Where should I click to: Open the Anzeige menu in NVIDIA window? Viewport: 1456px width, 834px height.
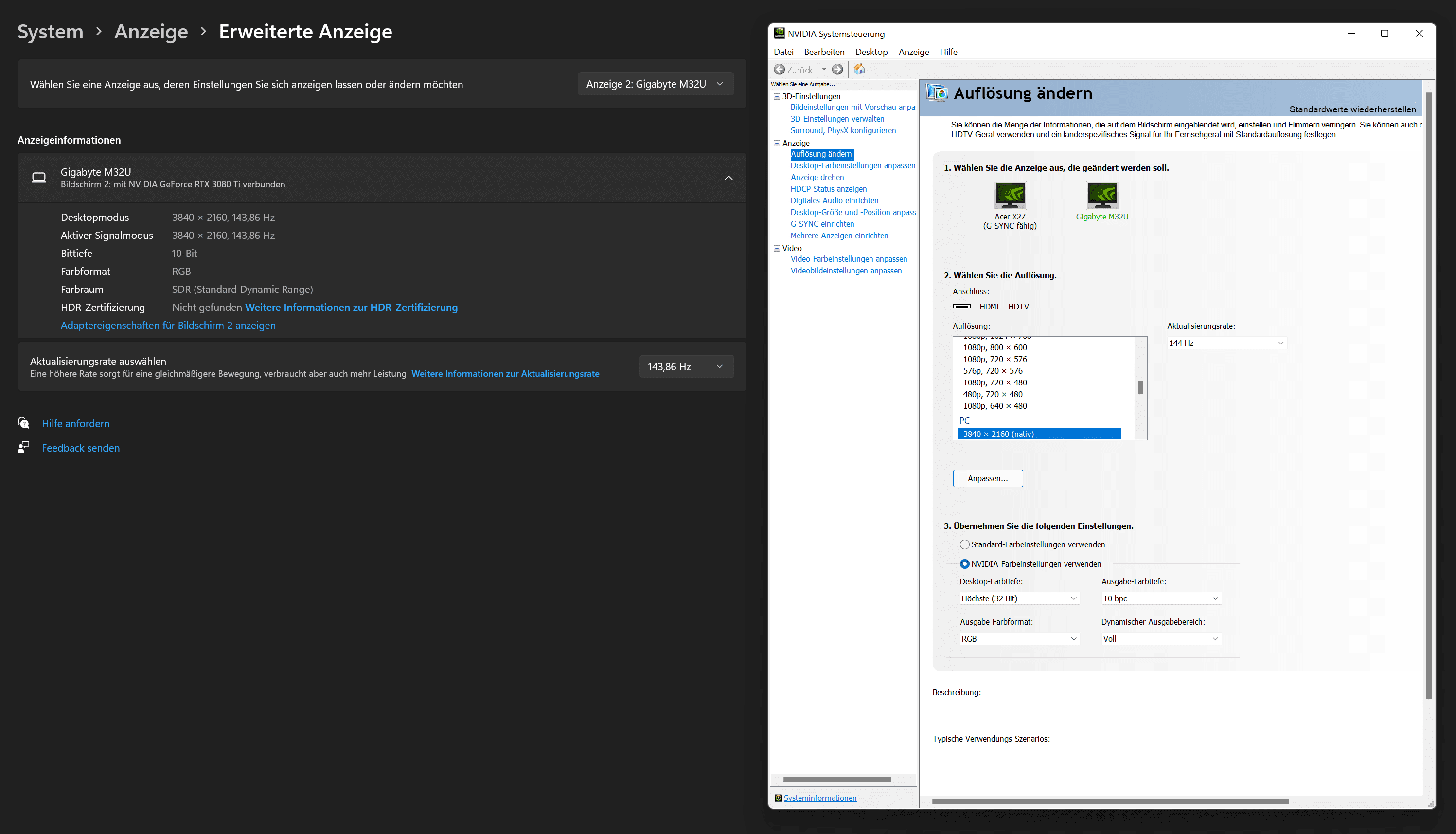913,52
